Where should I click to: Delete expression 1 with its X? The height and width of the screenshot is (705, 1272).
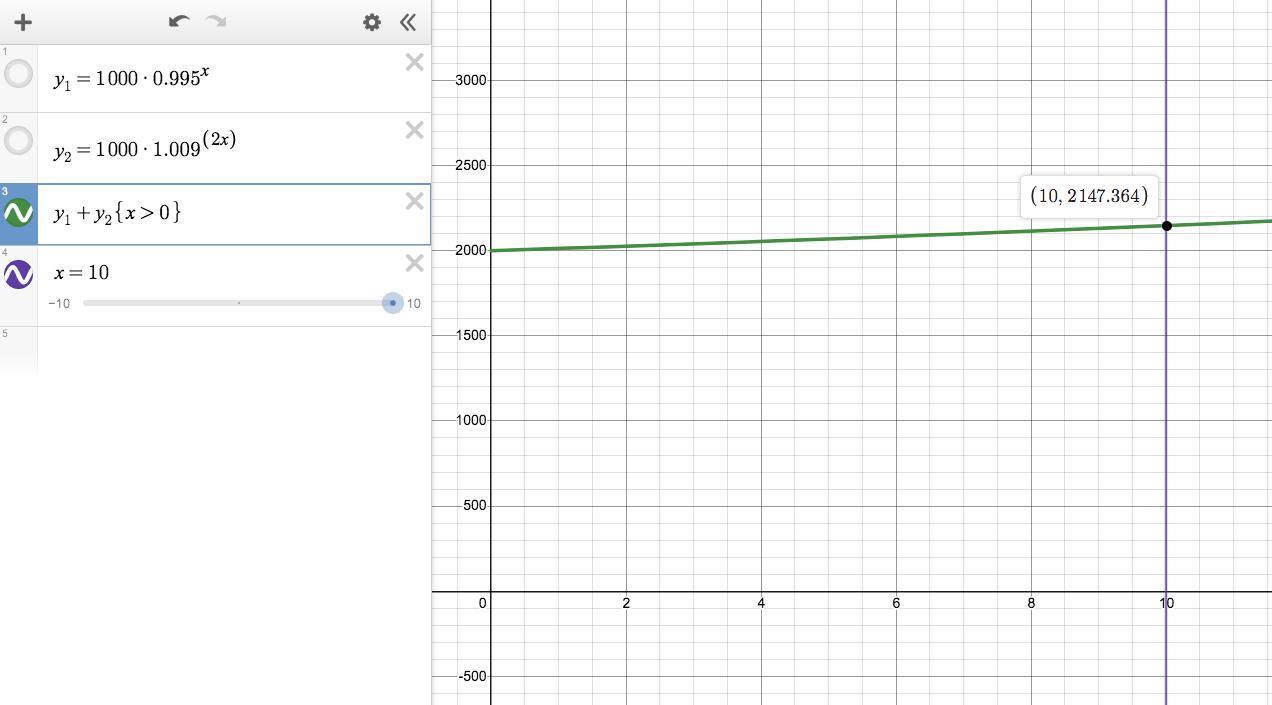click(414, 62)
